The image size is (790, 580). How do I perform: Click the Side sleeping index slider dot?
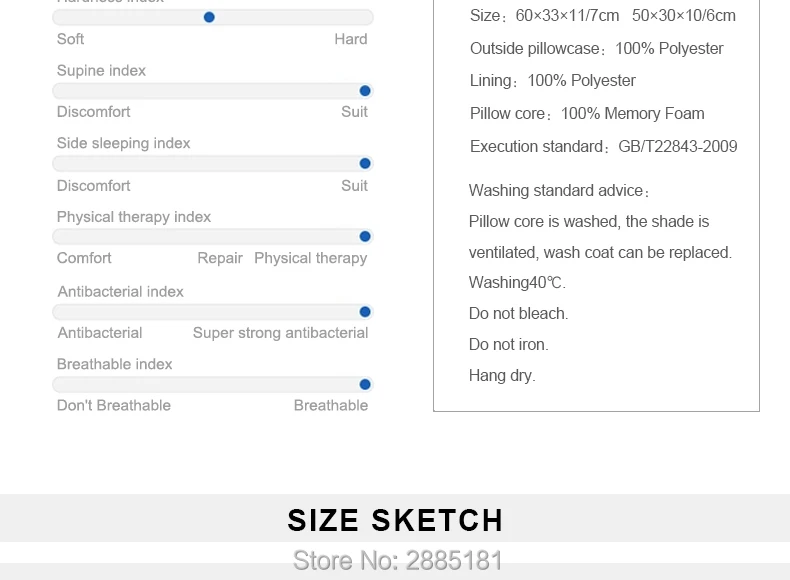[x=365, y=163]
